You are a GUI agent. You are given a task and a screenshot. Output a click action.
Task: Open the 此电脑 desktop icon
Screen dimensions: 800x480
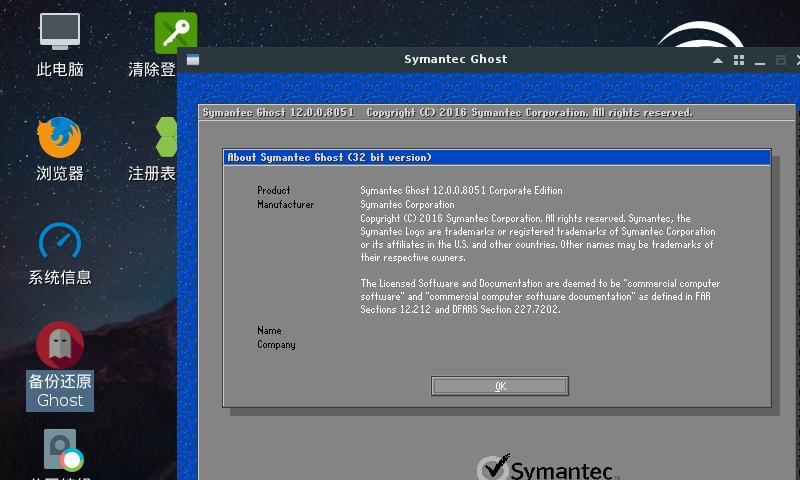pos(60,45)
